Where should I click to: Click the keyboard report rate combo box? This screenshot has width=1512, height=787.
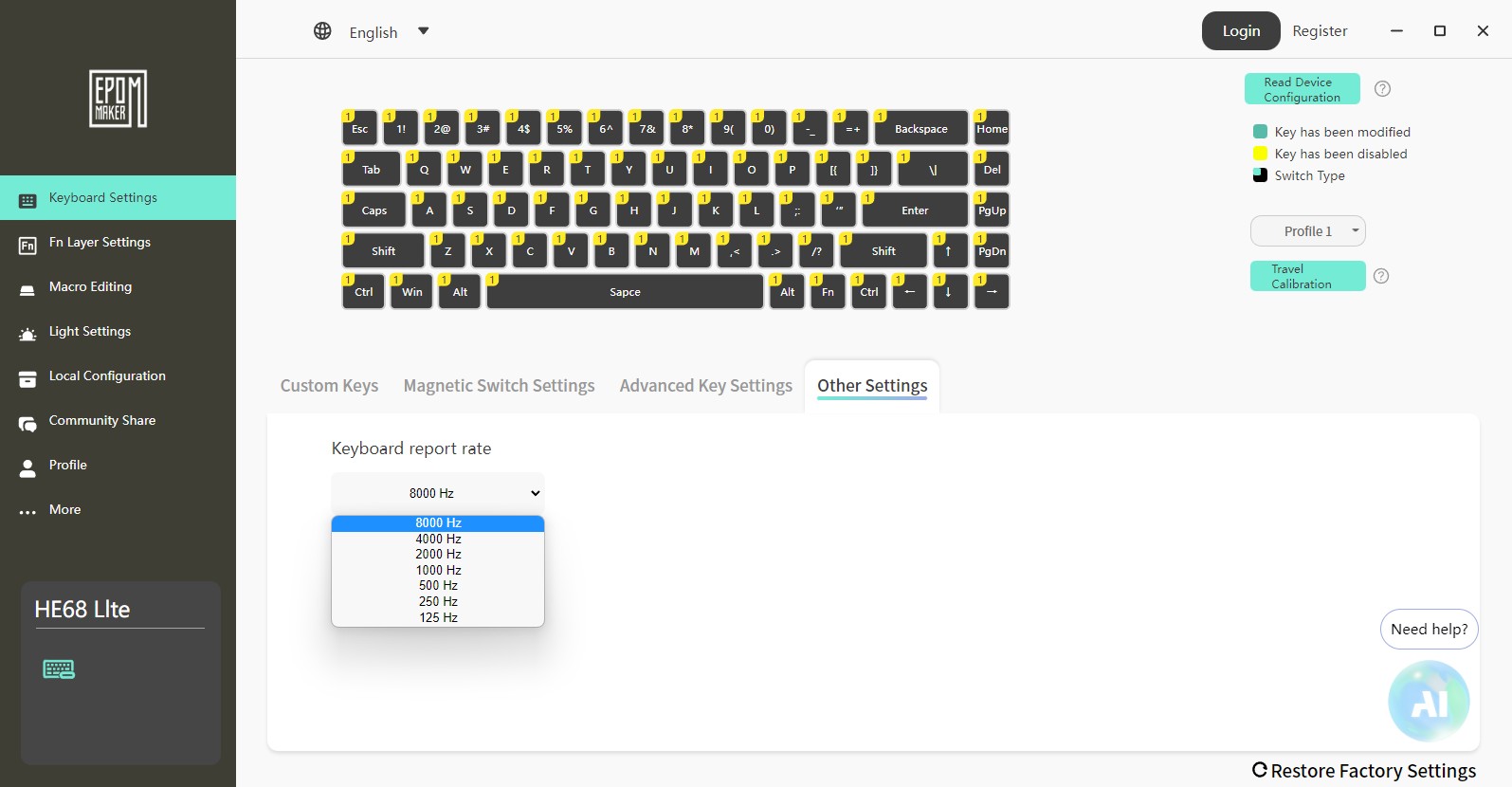[x=438, y=493]
